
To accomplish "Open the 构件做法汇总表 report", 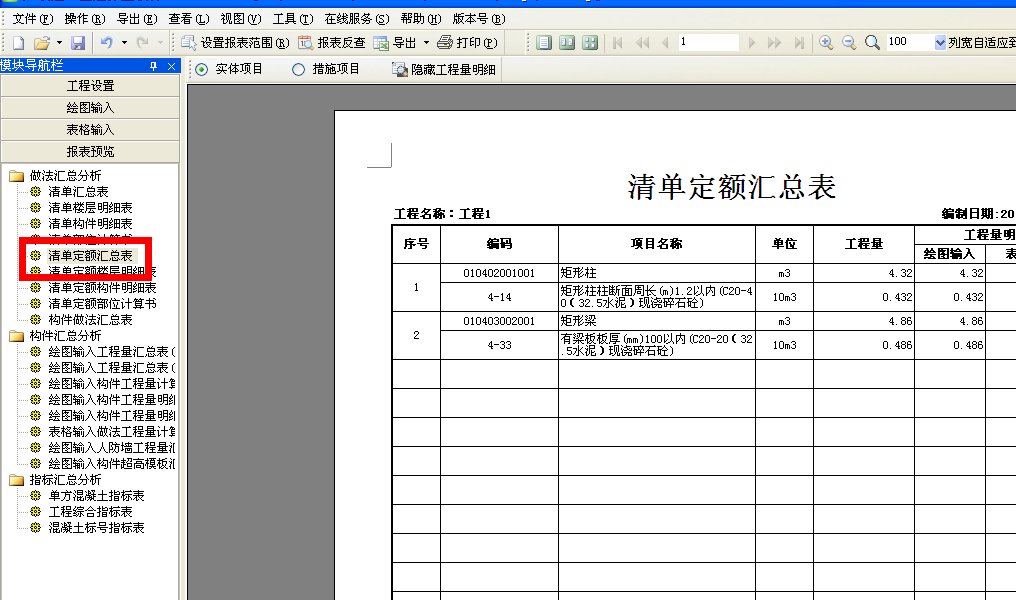I will point(90,319).
